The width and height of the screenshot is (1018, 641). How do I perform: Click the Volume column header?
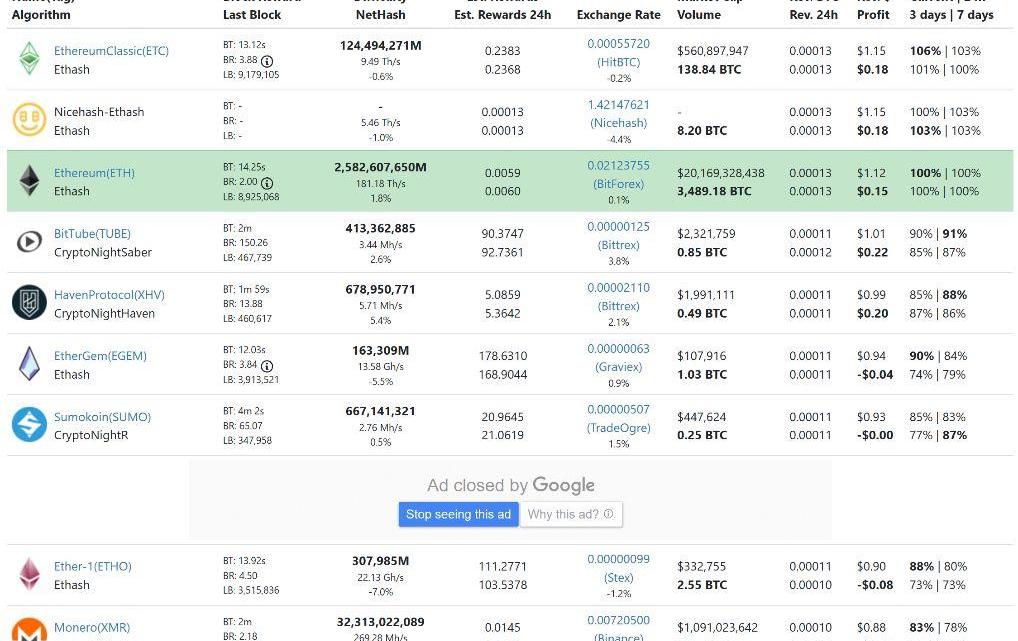699,14
